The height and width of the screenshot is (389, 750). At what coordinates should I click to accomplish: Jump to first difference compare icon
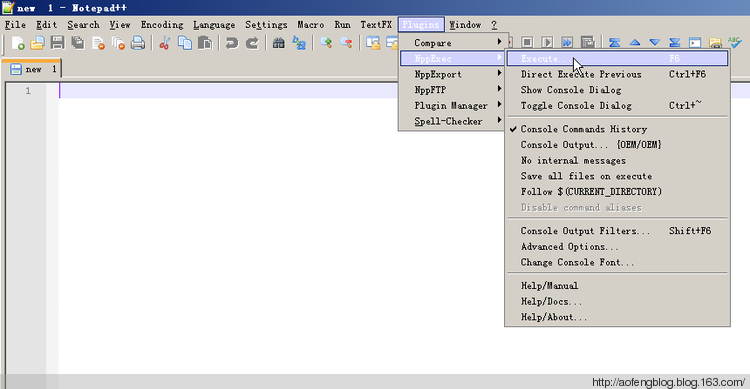click(615, 43)
